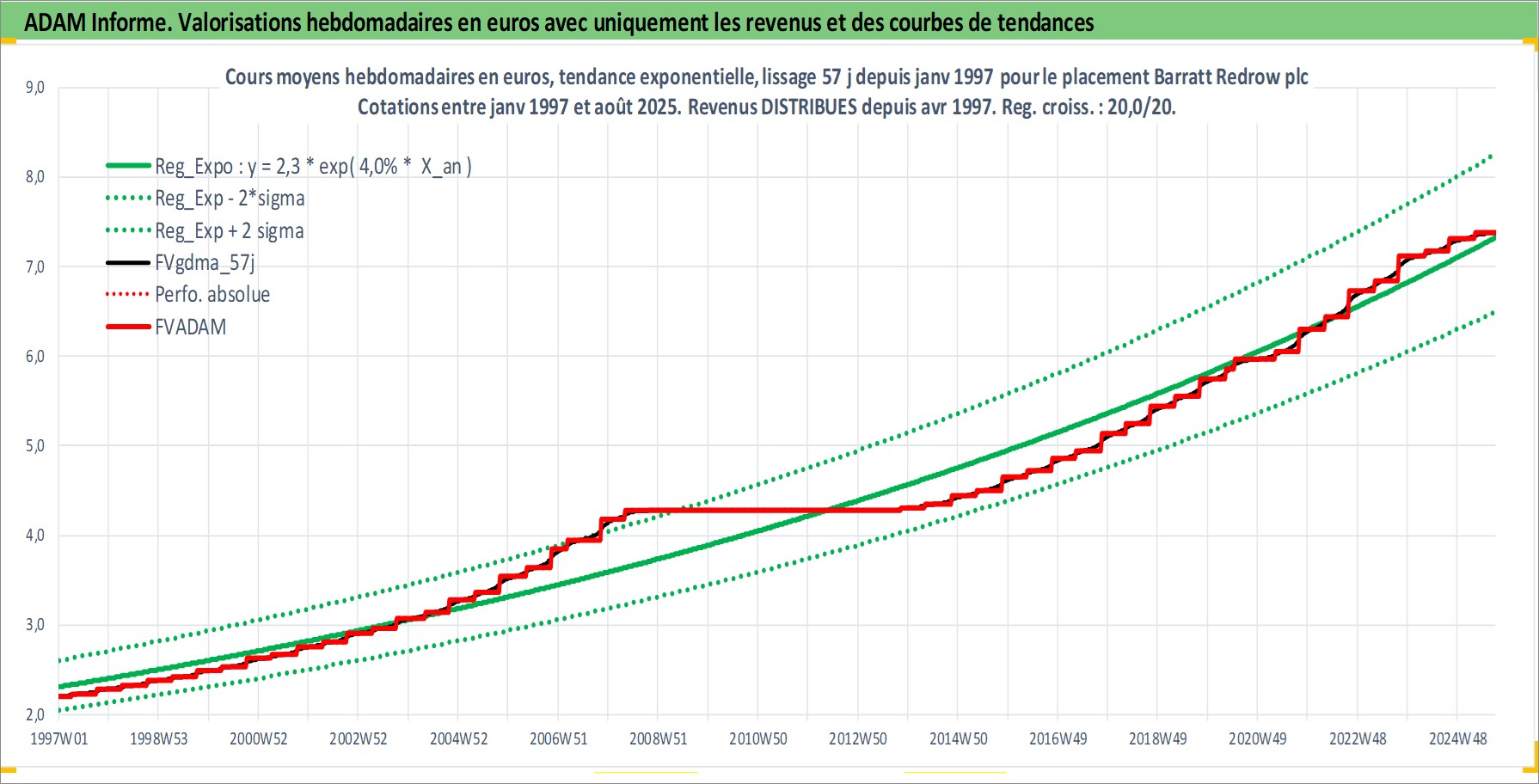Screen dimensions: 1539x784
Task: Click legend entry 'Reg_Exp + 2 sigma'
Action: tap(230, 231)
